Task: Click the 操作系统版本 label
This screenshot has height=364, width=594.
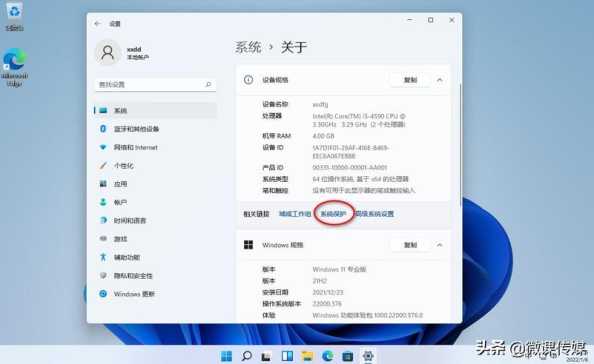Action: click(281, 304)
